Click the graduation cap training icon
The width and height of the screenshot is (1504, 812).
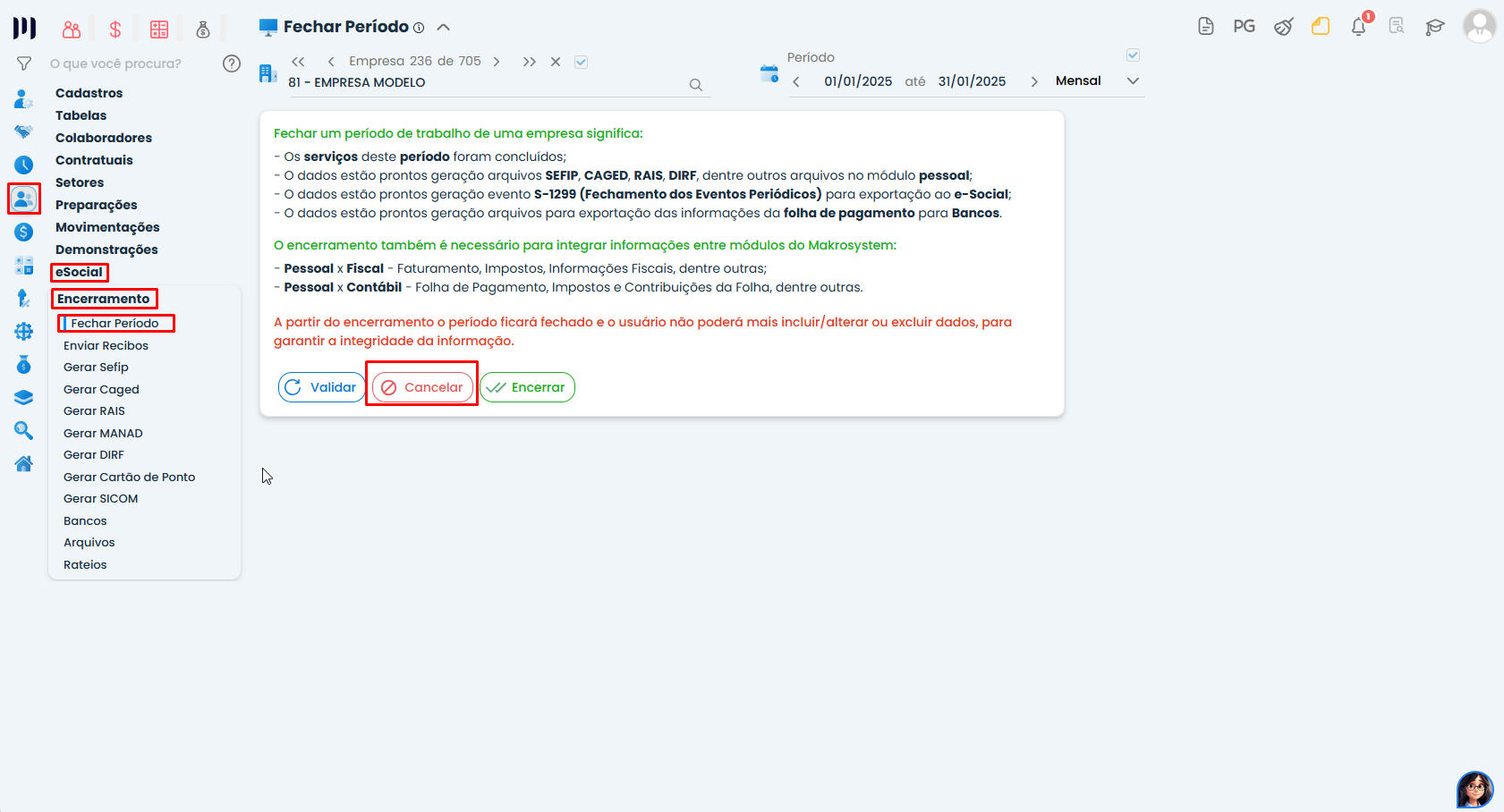(1435, 27)
